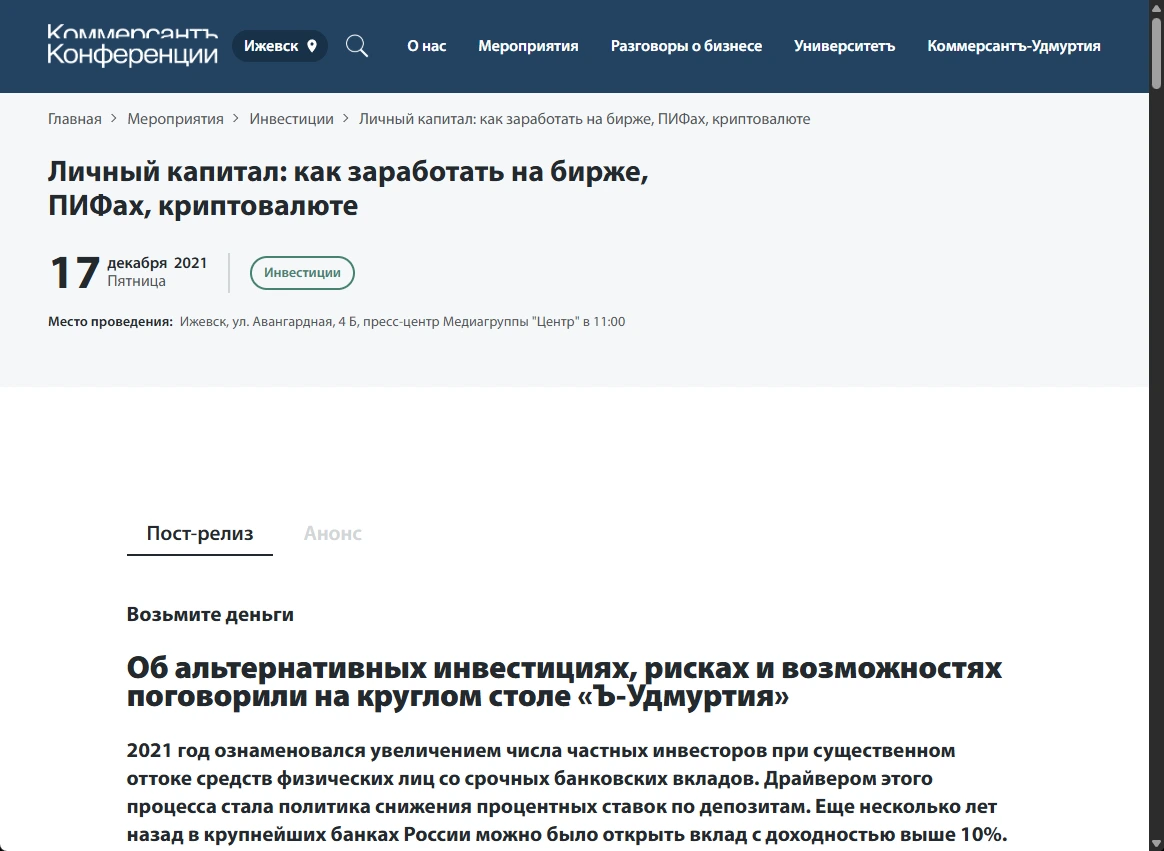Click the Инвестиции breadcrumb link
Image resolution: width=1164 pixels, height=851 pixels.
coord(291,119)
